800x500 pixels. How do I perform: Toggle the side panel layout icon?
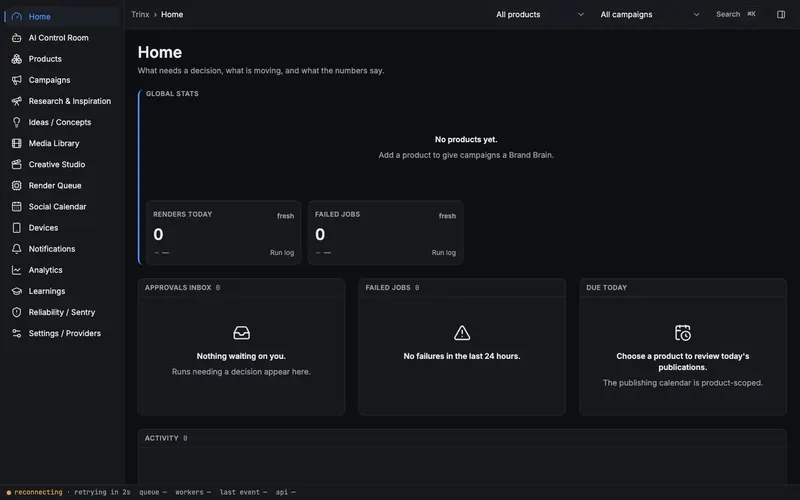tap(781, 14)
